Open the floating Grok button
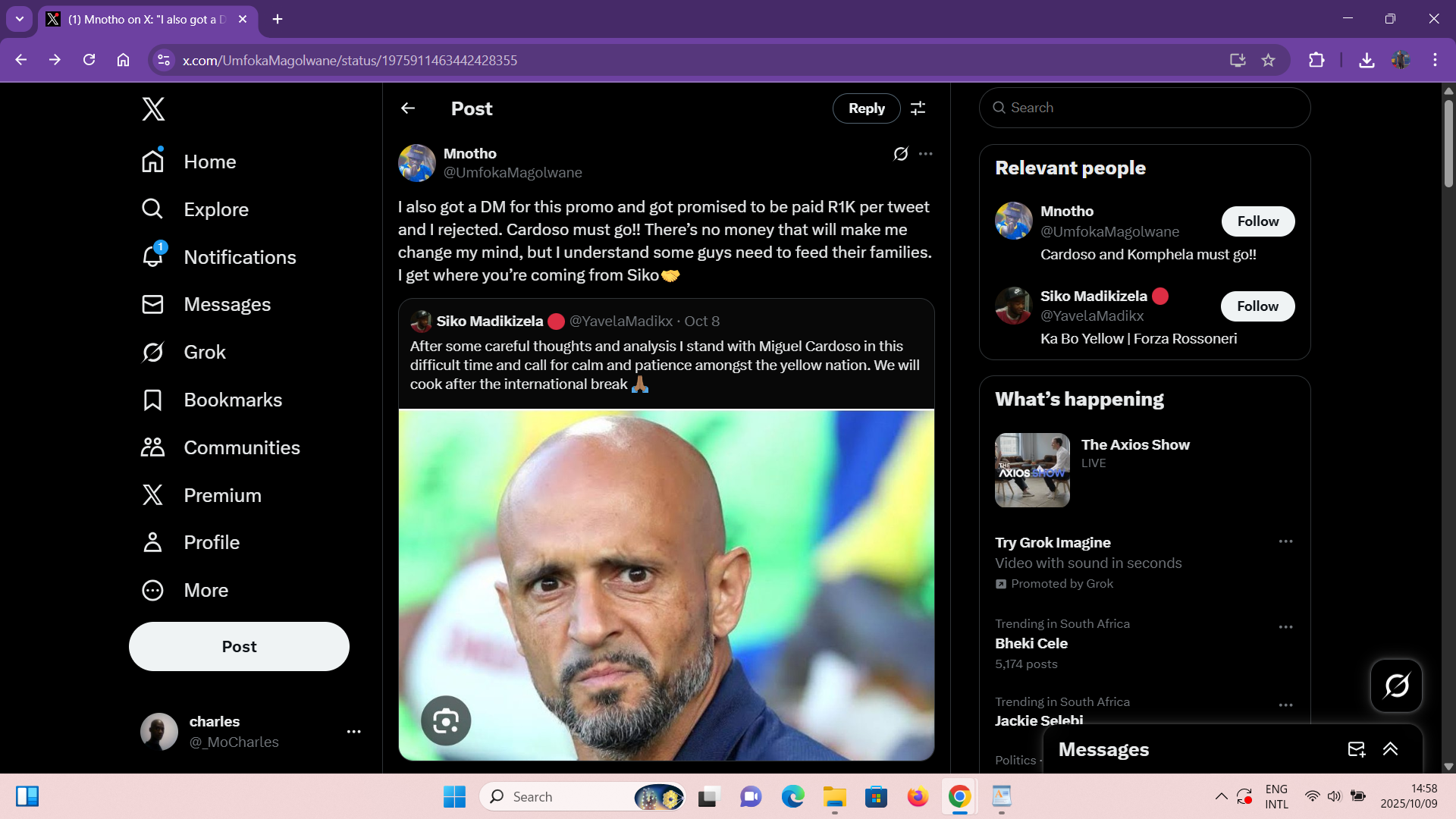The height and width of the screenshot is (819, 1456). click(1396, 686)
